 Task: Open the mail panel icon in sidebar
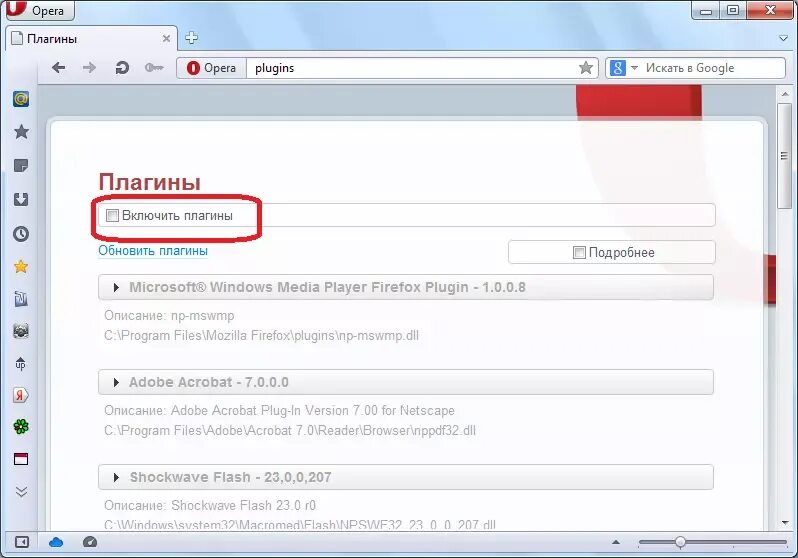click(x=21, y=99)
